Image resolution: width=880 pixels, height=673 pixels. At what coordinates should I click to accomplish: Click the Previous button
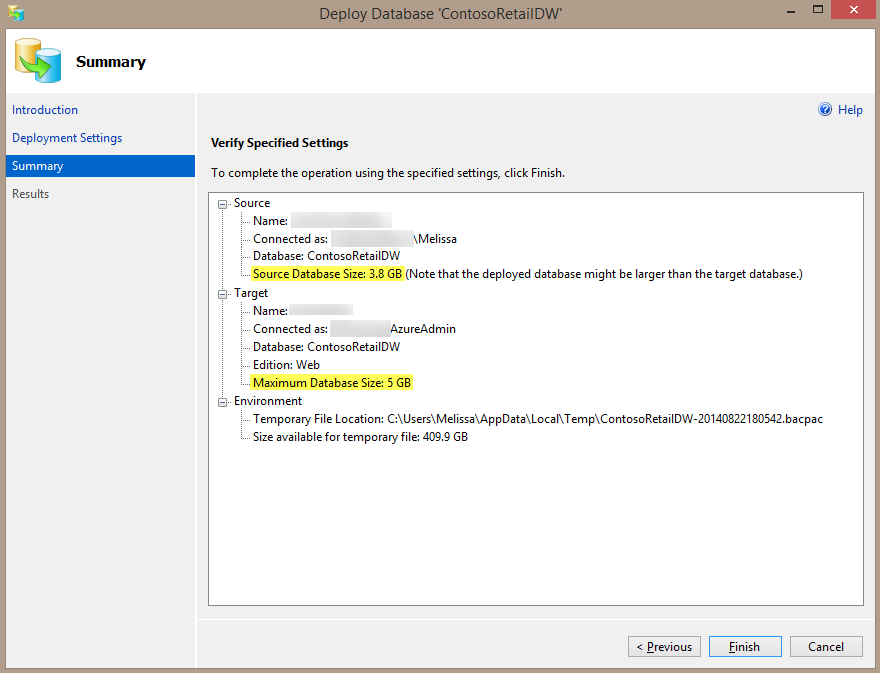664,647
